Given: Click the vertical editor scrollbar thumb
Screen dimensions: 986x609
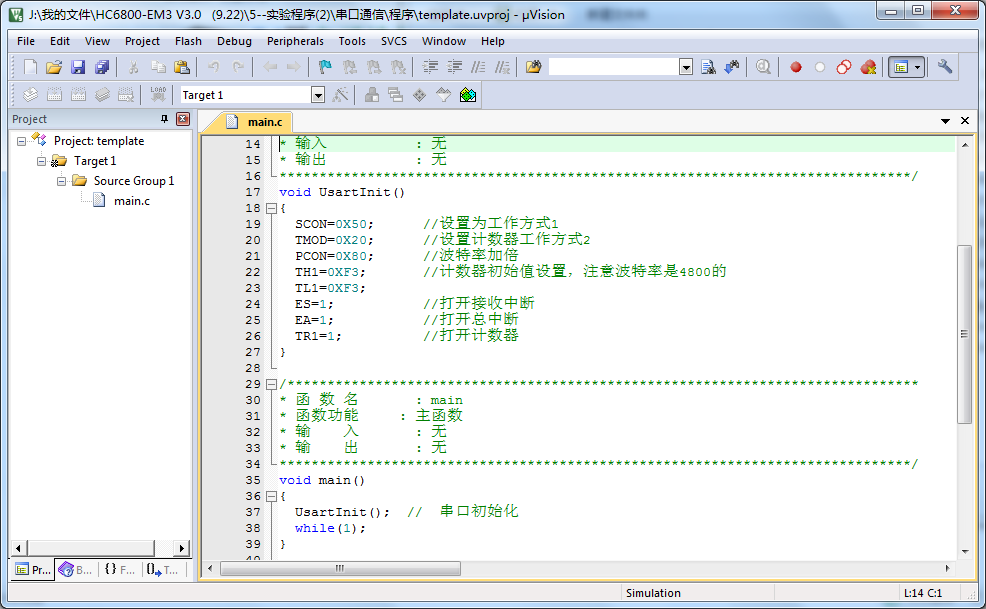Looking at the screenshot, I should pos(963,334).
